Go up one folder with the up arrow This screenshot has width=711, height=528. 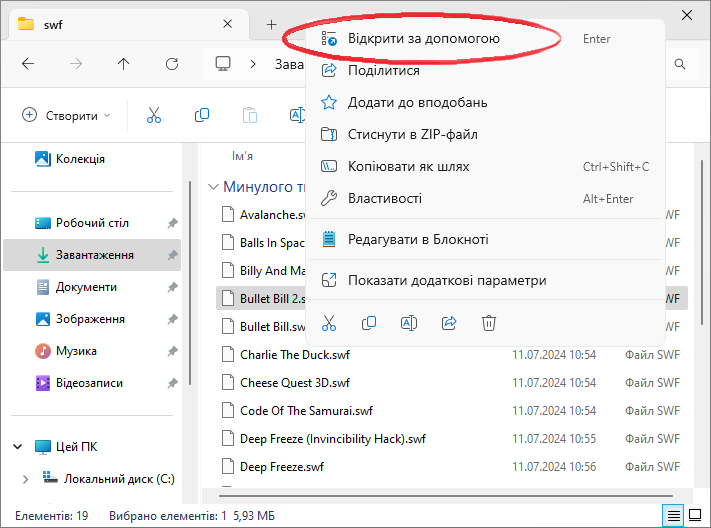(123, 64)
